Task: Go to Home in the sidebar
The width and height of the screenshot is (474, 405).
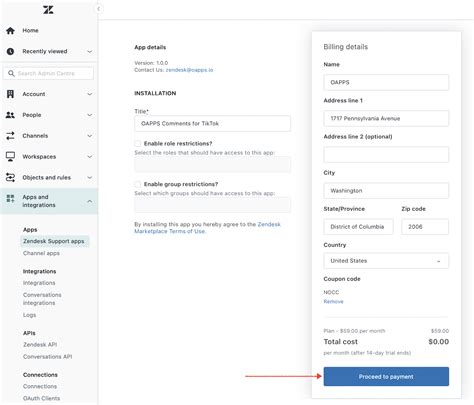Action: pos(30,31)
